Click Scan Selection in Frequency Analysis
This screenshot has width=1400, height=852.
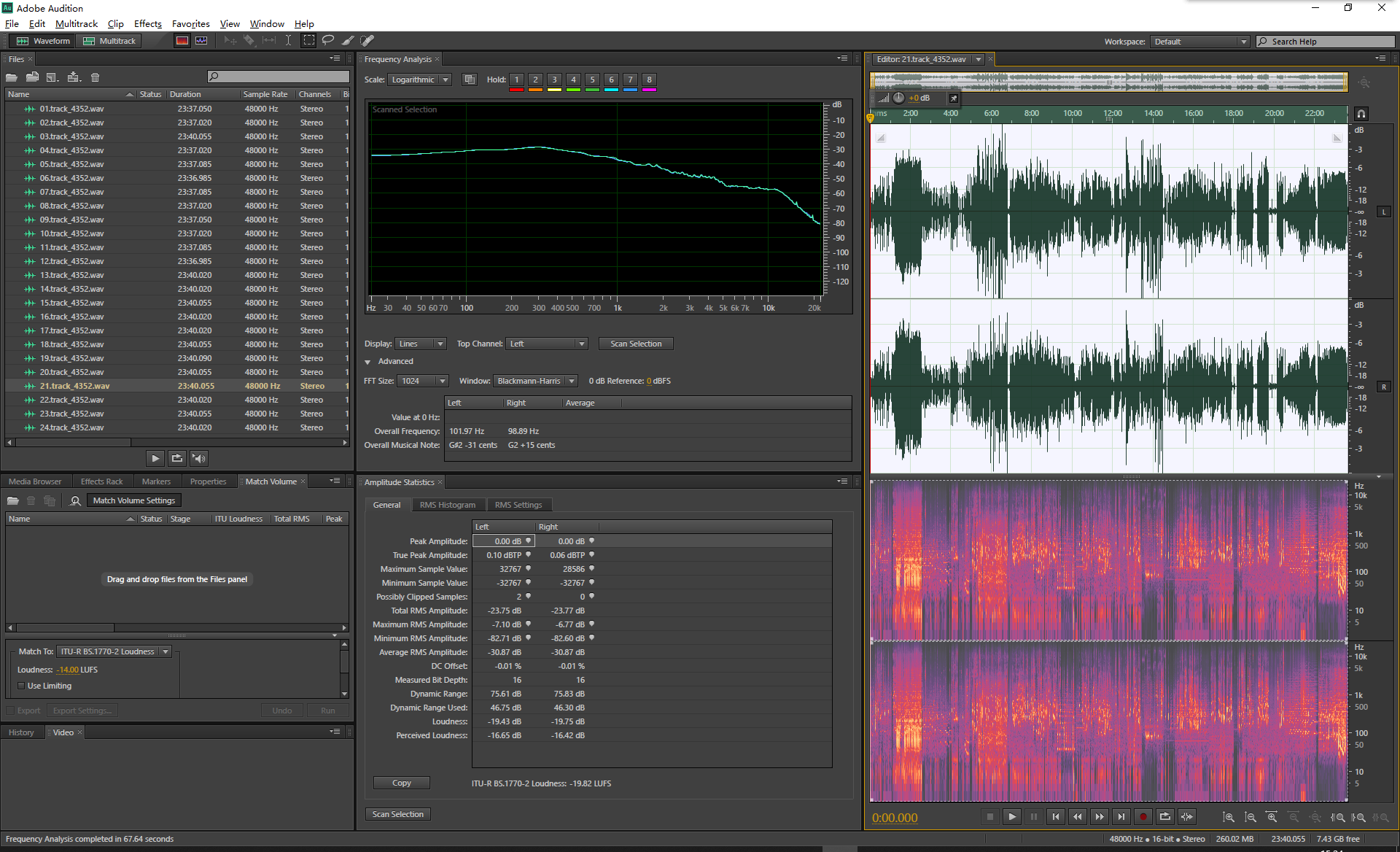[x=636, y=344]
